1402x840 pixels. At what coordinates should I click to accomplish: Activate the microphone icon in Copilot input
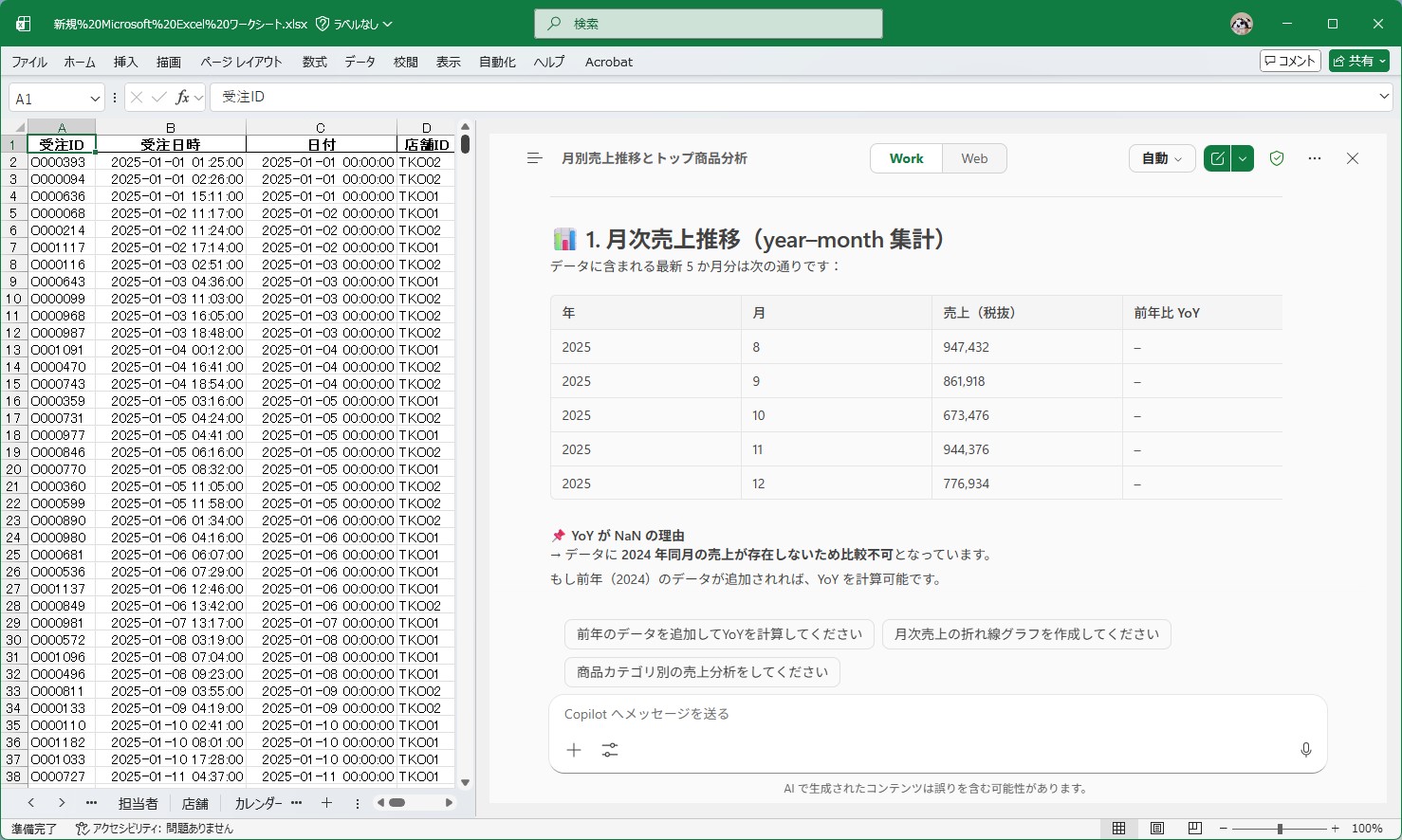point(1305,749)
